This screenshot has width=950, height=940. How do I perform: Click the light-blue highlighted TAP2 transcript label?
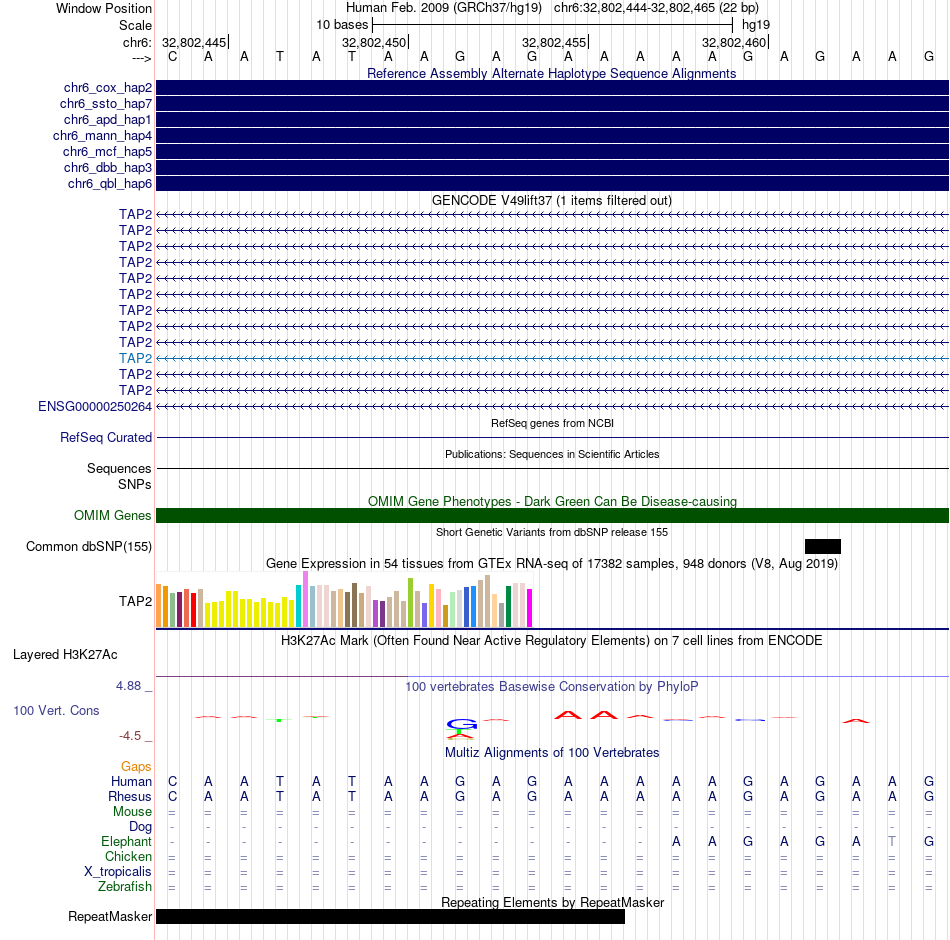pos(135,358)
